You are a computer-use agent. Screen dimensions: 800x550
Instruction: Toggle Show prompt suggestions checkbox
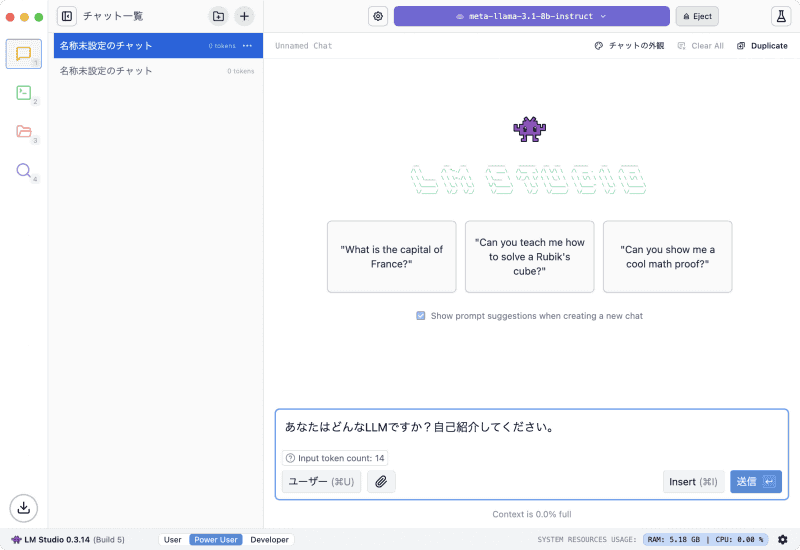(421, 316)
